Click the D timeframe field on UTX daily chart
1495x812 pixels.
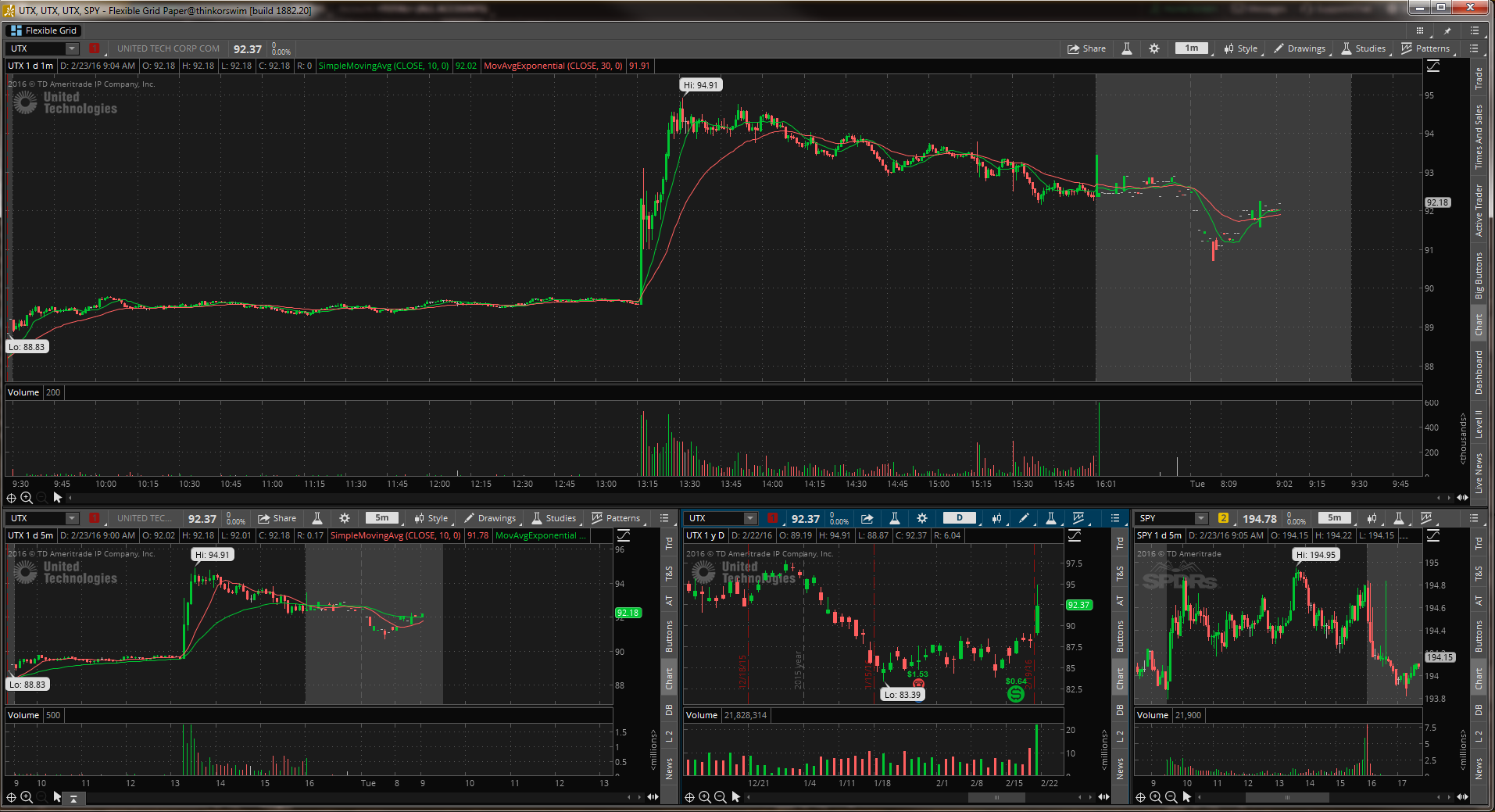point(960,518)
